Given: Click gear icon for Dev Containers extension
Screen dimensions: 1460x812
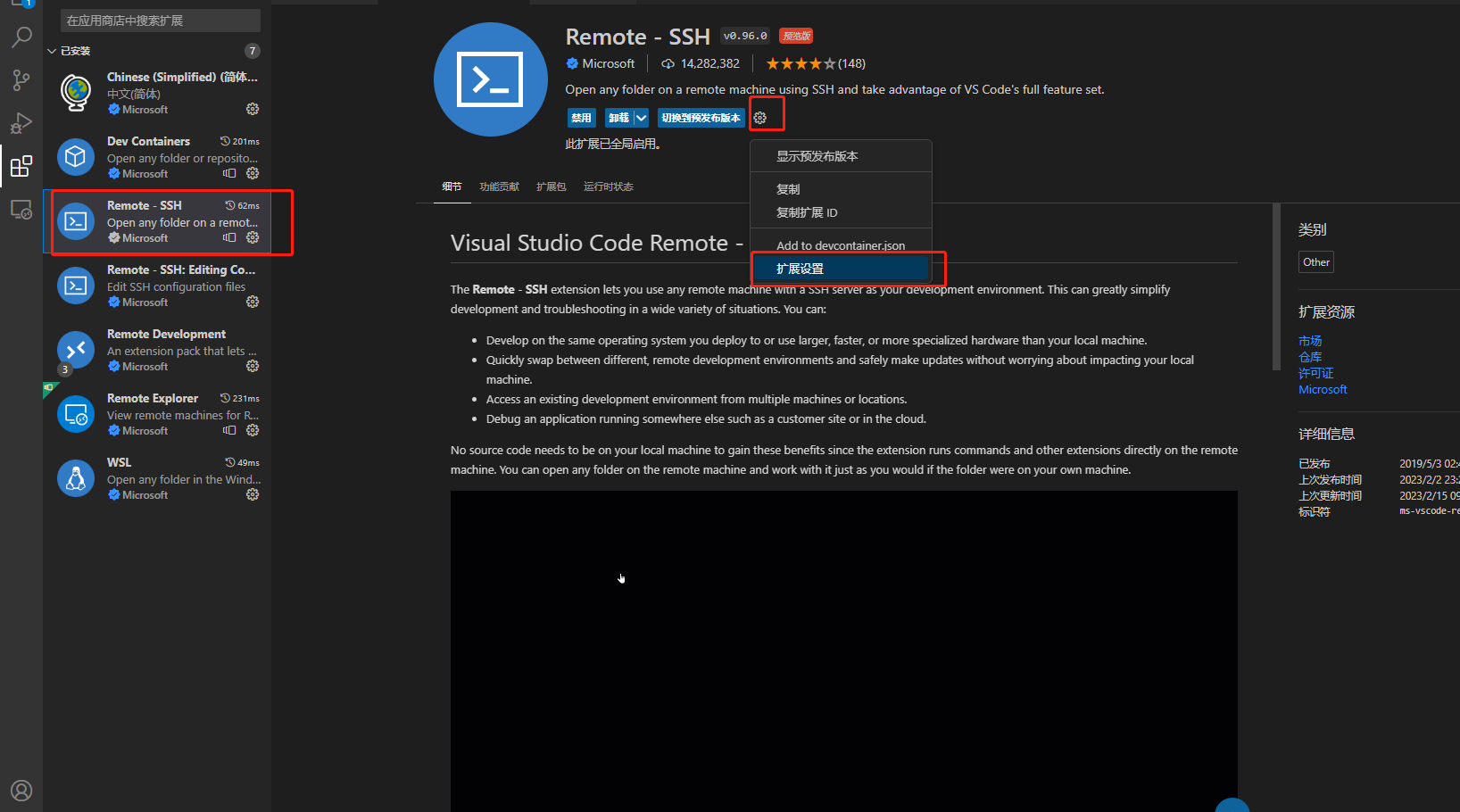Looking at the screenshot, I should click(x=253, y=173).
